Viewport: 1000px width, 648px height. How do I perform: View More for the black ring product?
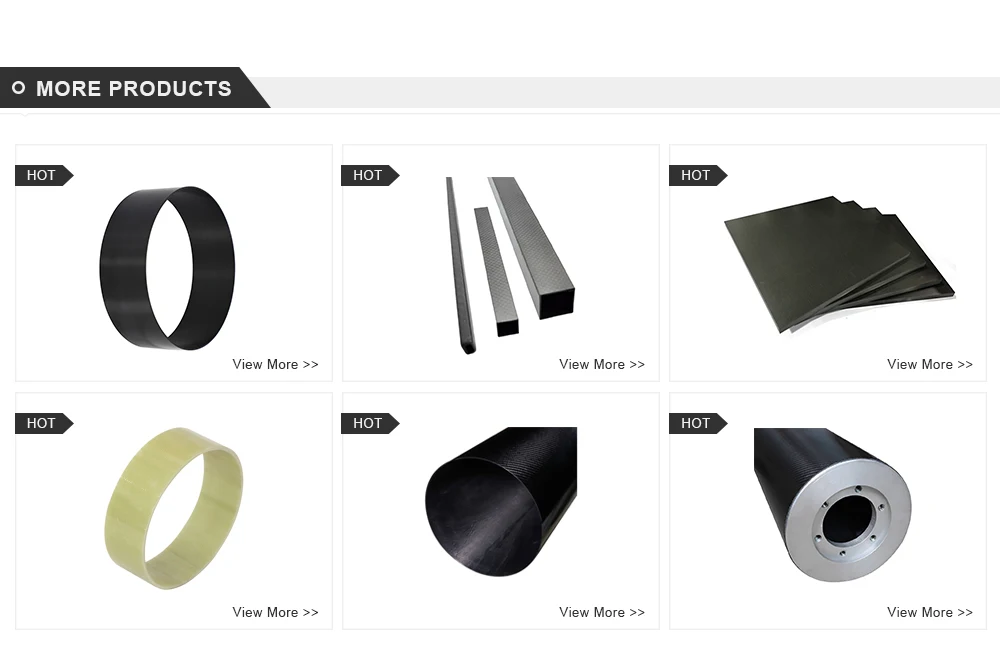click(276, 364)
